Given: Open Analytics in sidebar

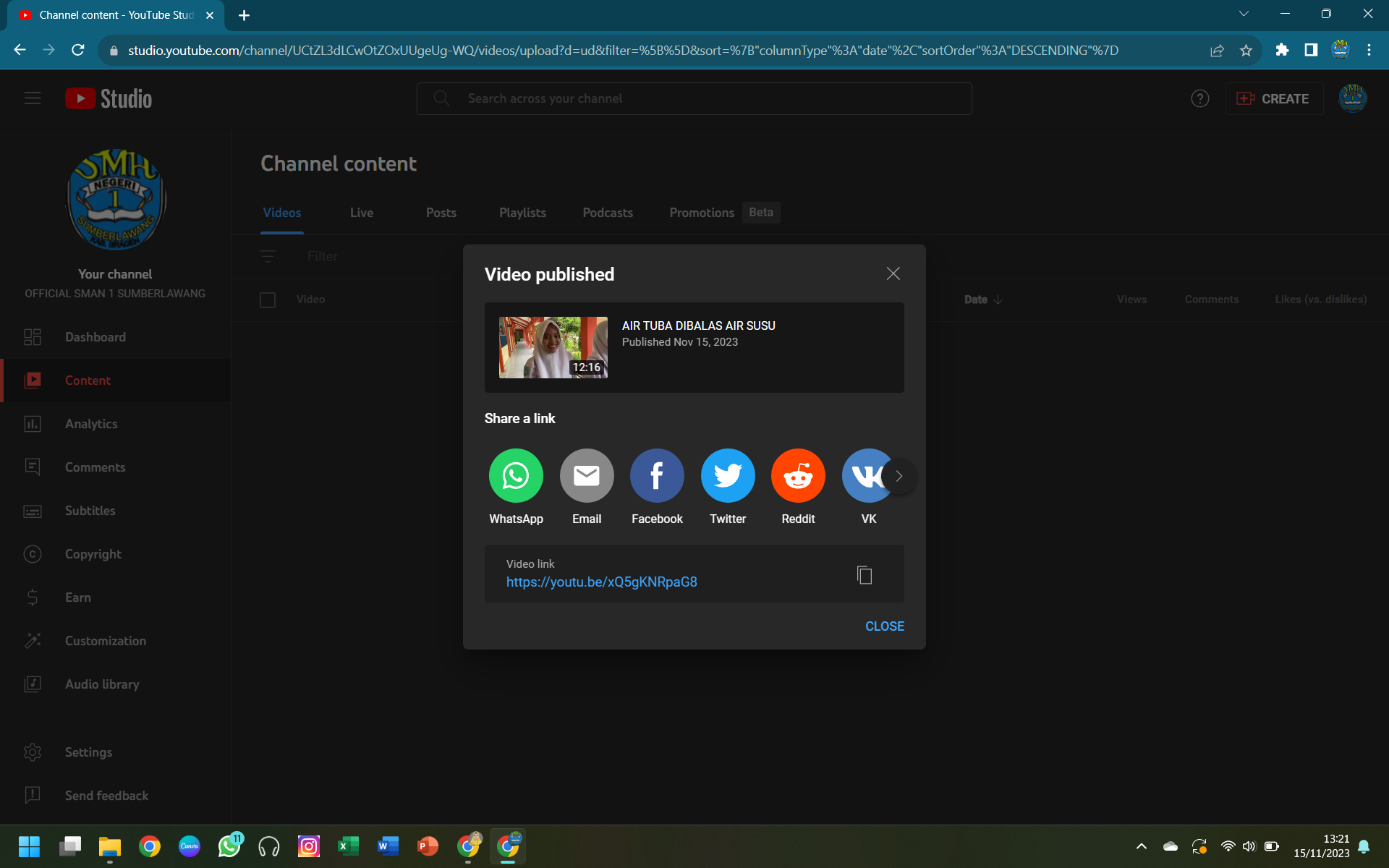Looking at the screenshot, I should (91, 424).
